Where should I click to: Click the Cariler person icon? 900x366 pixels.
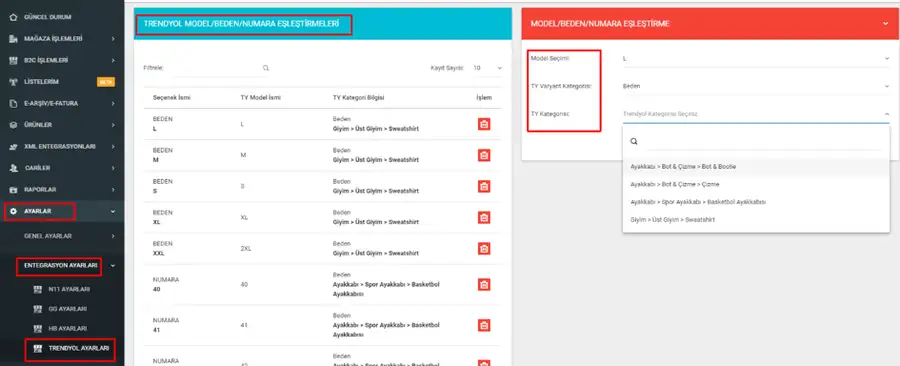13,168
